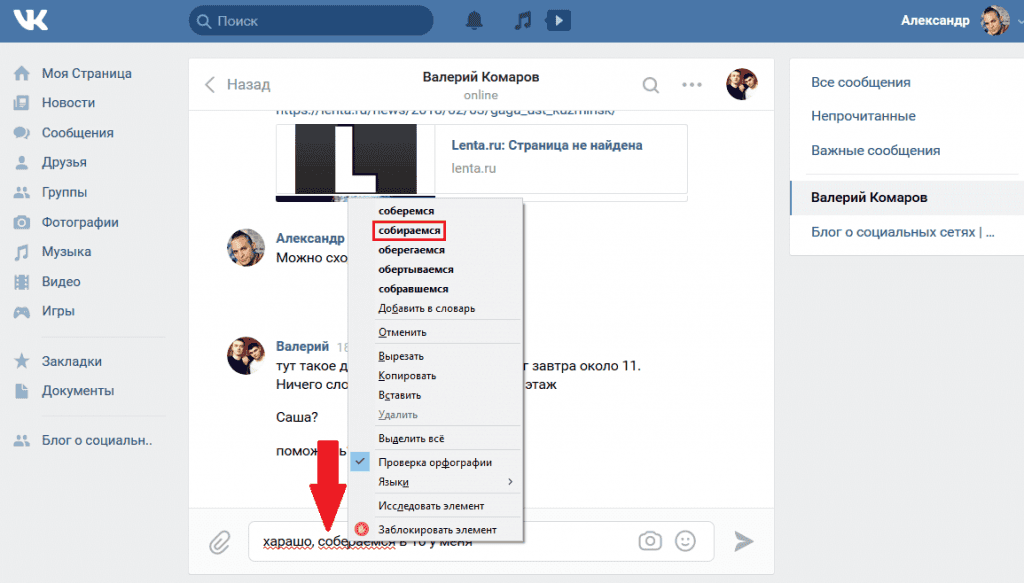Click the Заблокировать элемент red icon
1024x583 pixels.
(362, 529)
